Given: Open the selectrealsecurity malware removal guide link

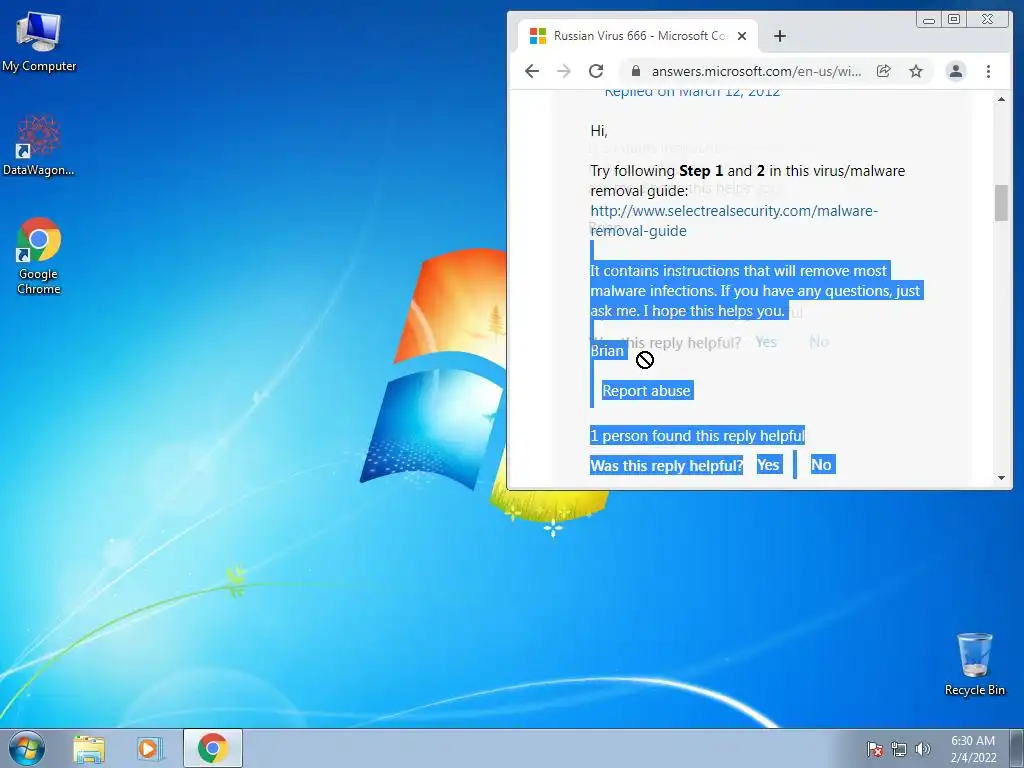Looking at the screenshot, I should click(x=733, y=221).
